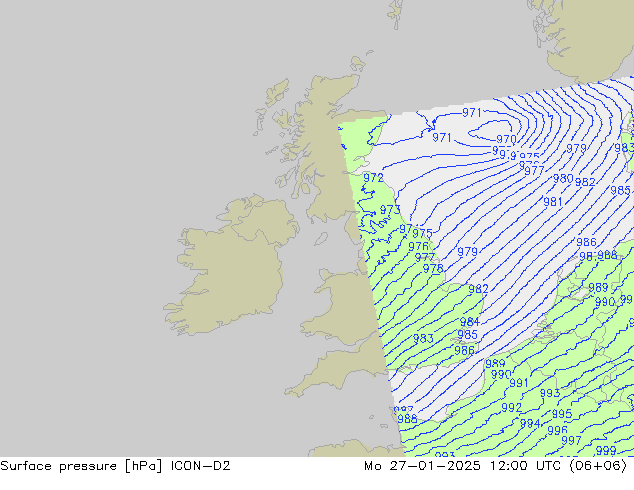
Task: Select the 995 isobar label
Action: point(562,414)
